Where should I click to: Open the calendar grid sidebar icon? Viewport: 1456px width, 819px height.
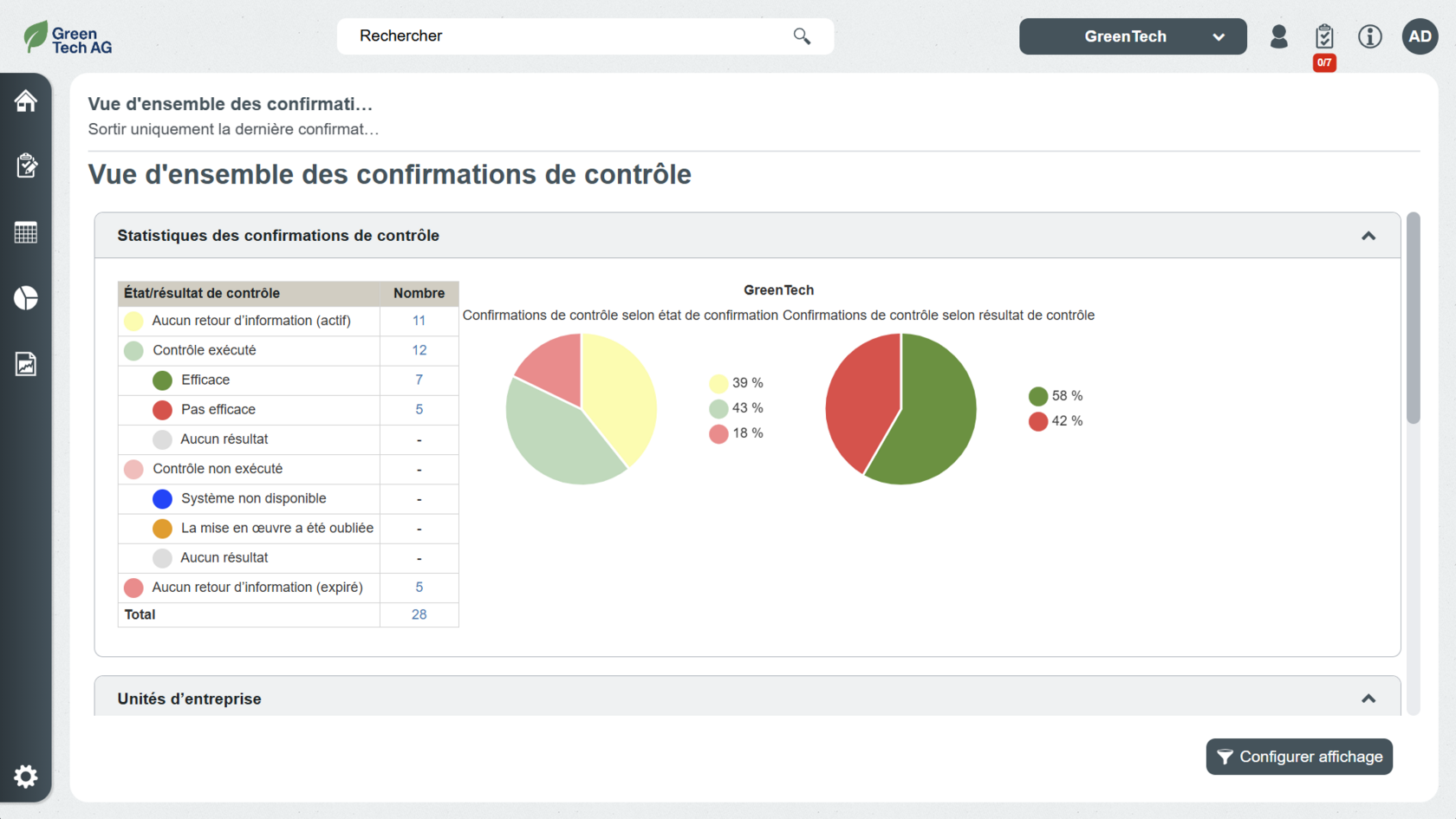tap(26, 232)
